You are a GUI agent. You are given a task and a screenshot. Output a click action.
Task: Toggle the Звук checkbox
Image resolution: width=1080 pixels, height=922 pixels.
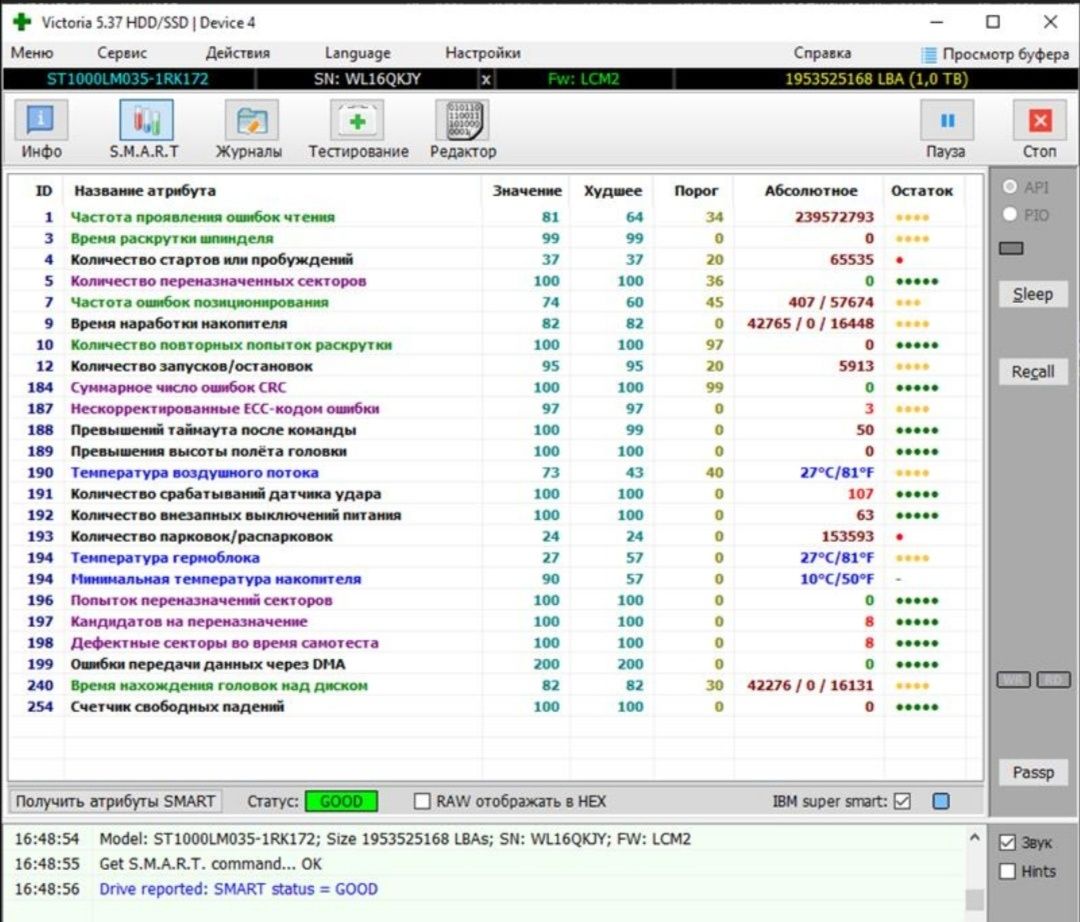pyautogui.click(x=1007, y=842)
